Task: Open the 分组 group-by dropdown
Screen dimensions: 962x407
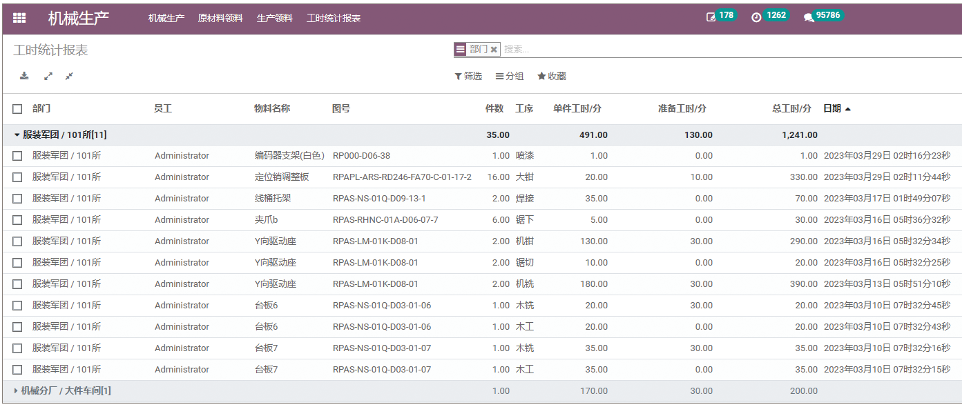Action: 510,76
